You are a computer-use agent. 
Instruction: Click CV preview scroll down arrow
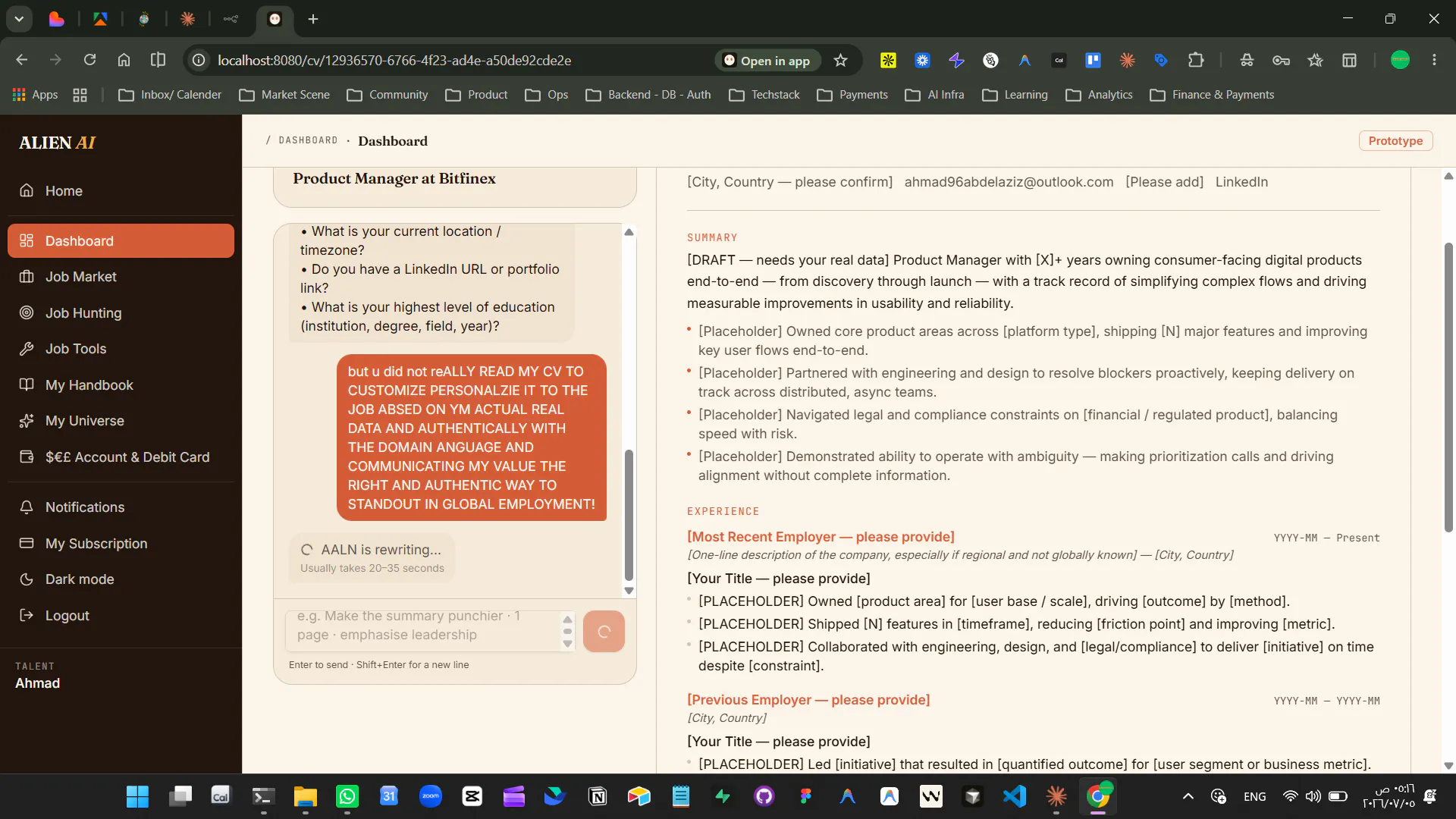pos(1448,766)
